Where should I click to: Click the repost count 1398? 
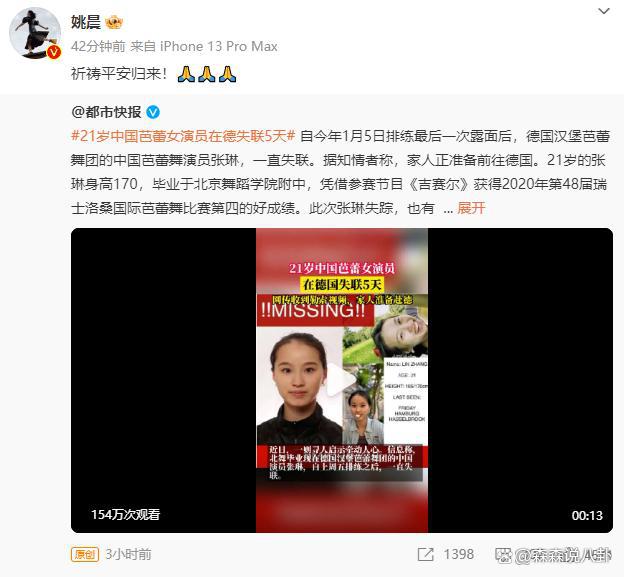(x=458, y=554)
